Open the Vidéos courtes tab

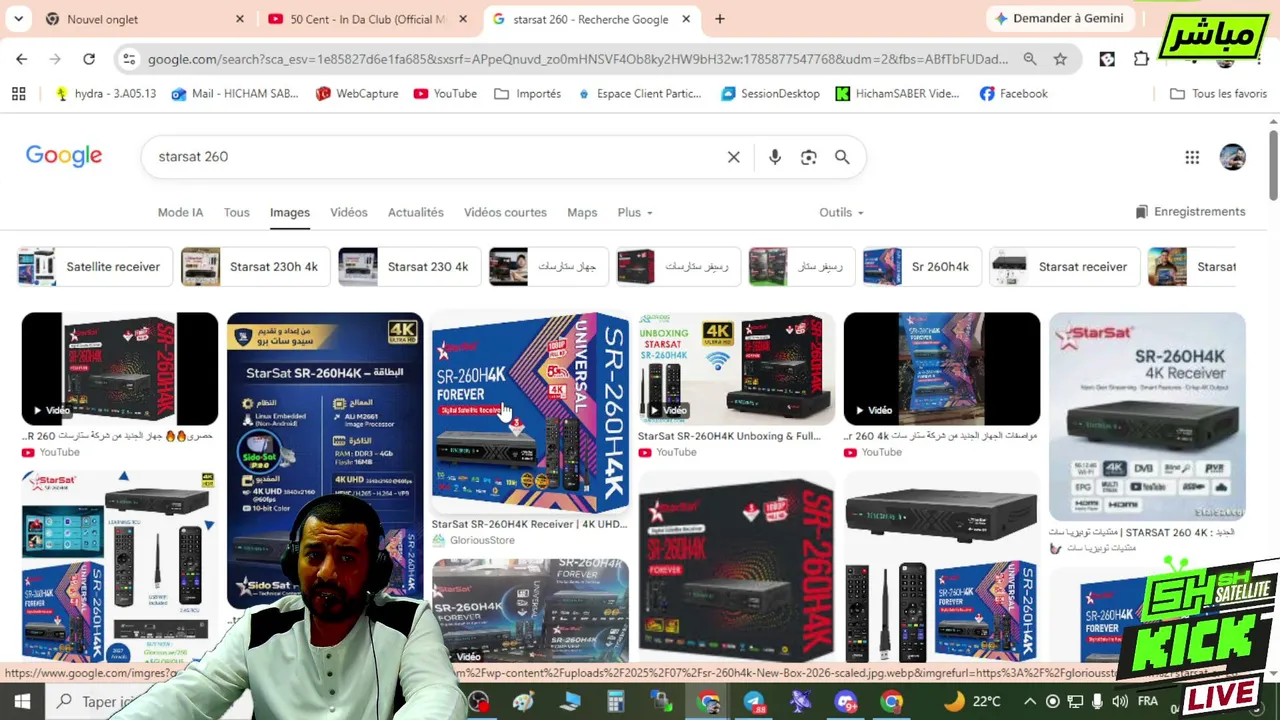click(505, 212)
